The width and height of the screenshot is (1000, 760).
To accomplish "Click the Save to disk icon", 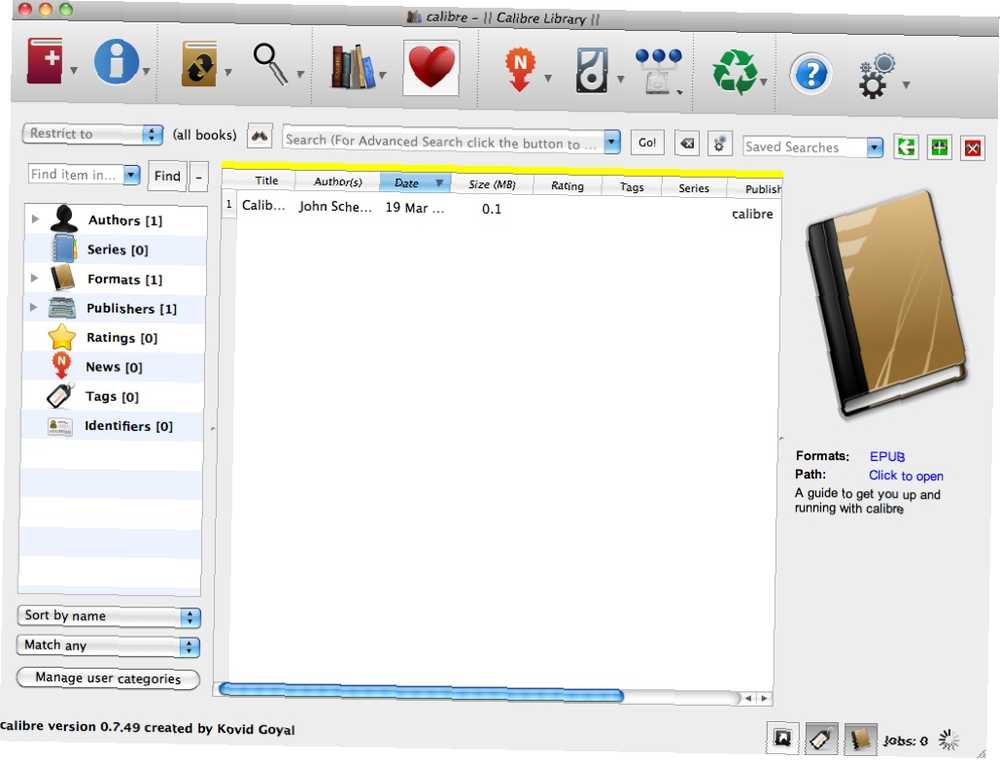I will (592, 71).
